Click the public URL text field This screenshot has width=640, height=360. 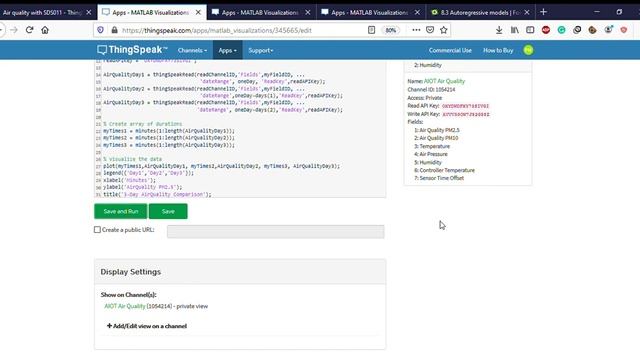pos(276,231)
